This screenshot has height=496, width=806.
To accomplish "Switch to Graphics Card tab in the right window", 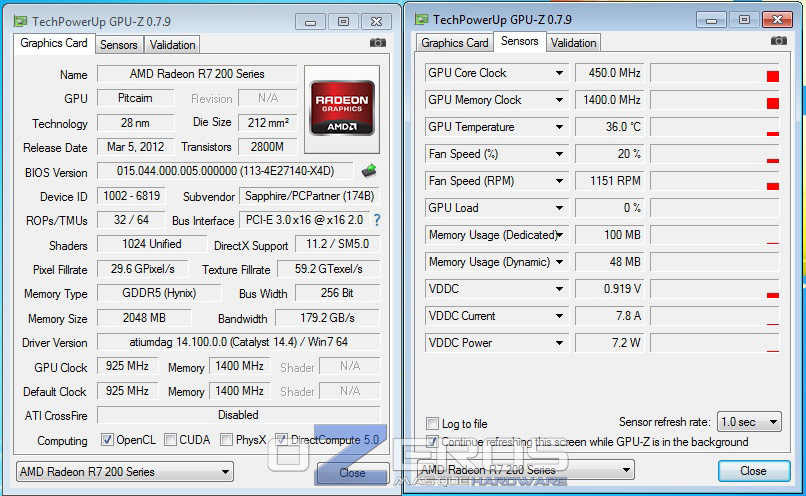I will (x=455, y=43).
